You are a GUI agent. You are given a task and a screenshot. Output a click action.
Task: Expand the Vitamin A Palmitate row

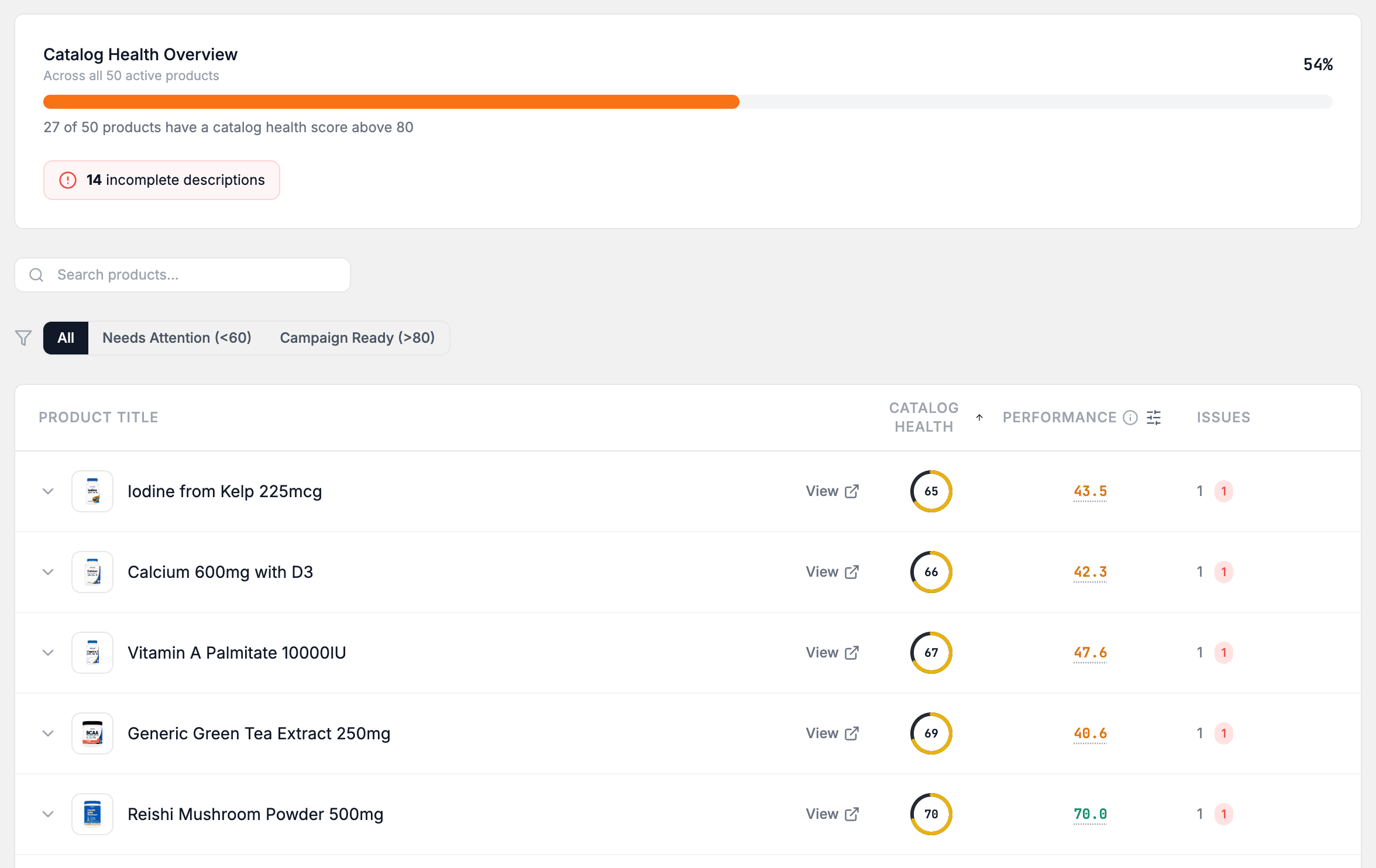coord(49,653)
